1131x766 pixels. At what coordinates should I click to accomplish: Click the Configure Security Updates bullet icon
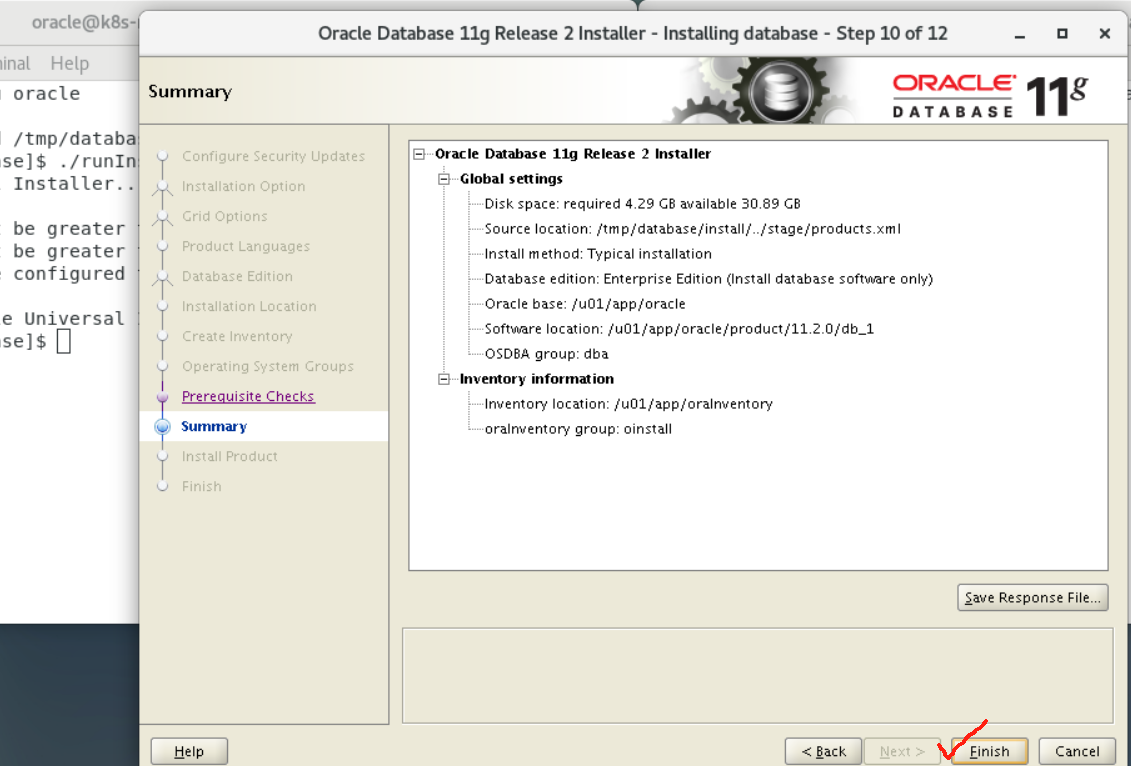click(x=162, y=156)
